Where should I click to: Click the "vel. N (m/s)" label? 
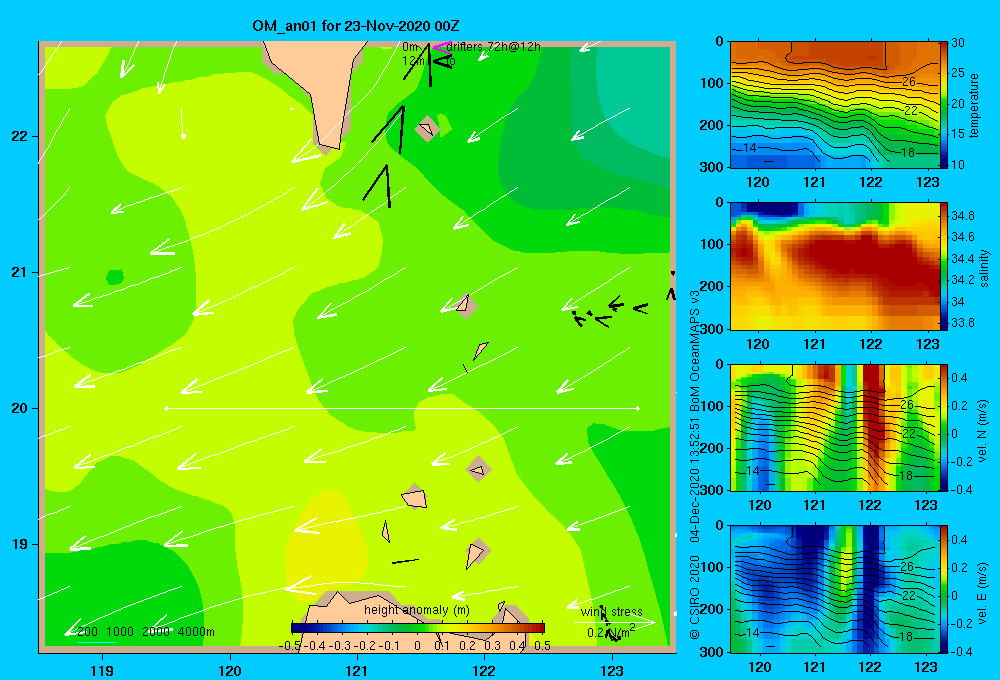pyautogui.click(x=982, y=431)
